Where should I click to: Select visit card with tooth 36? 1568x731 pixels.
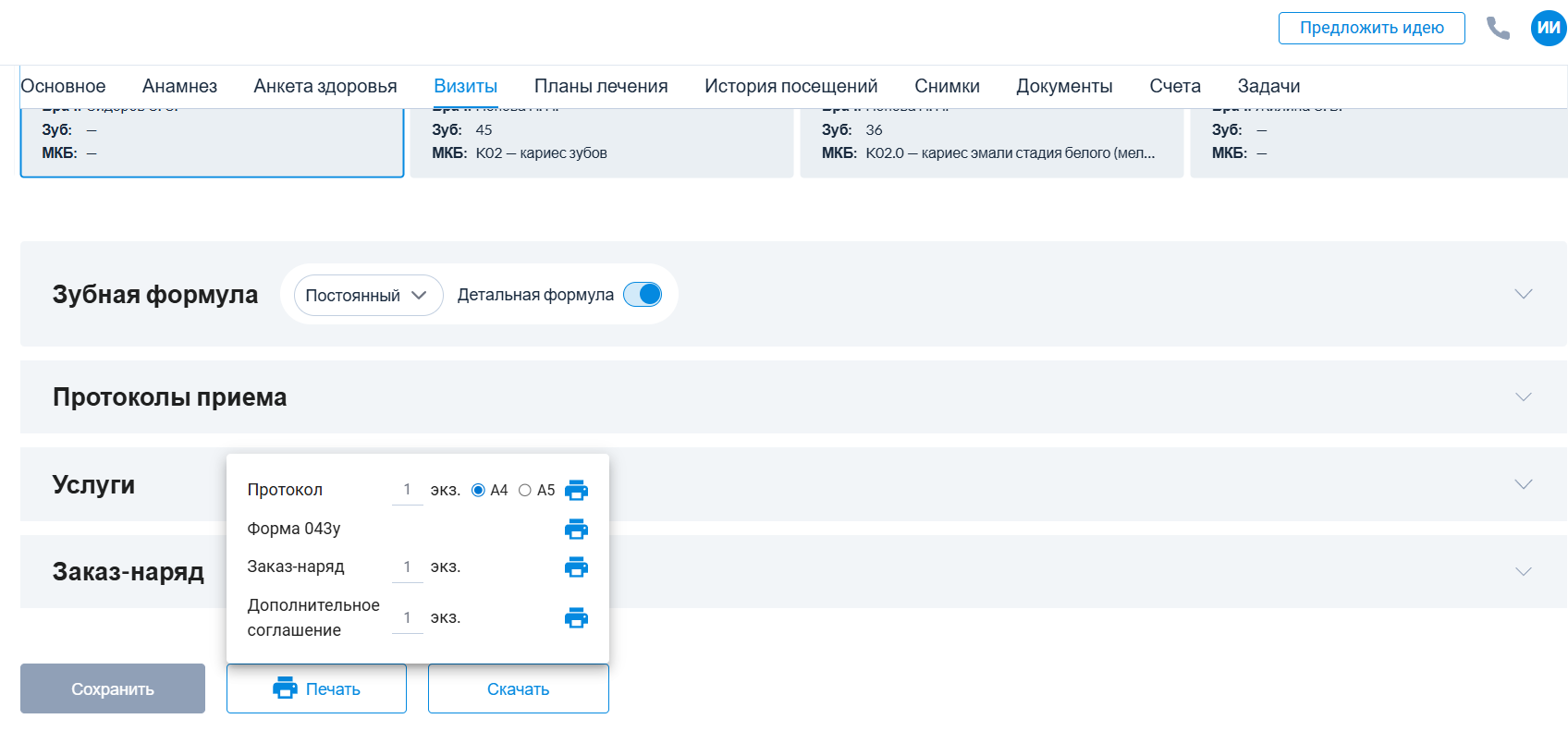pyautogui.click(x=992, y=142)
